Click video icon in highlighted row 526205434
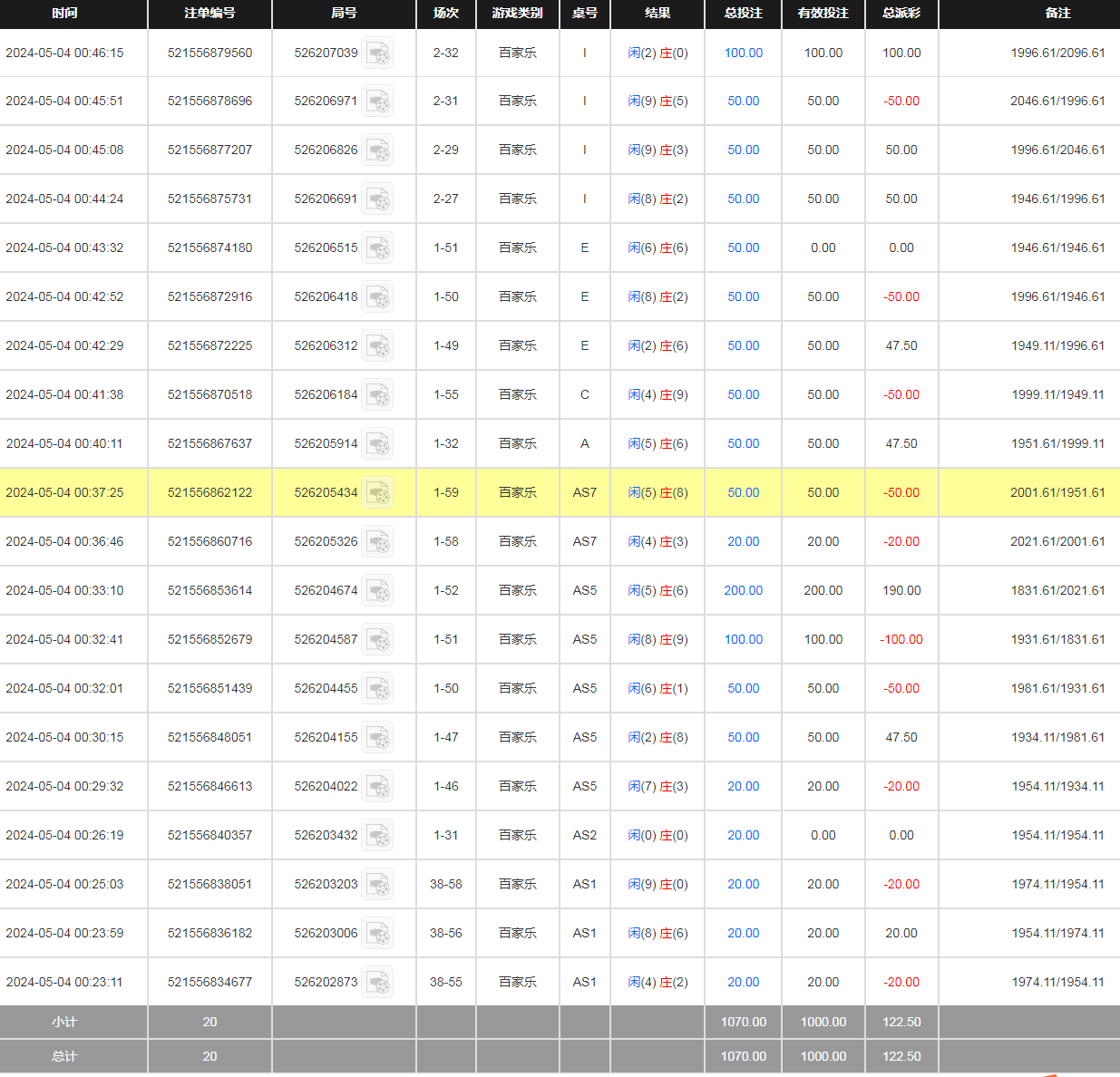The image size is (1120, 1077). 378,493
